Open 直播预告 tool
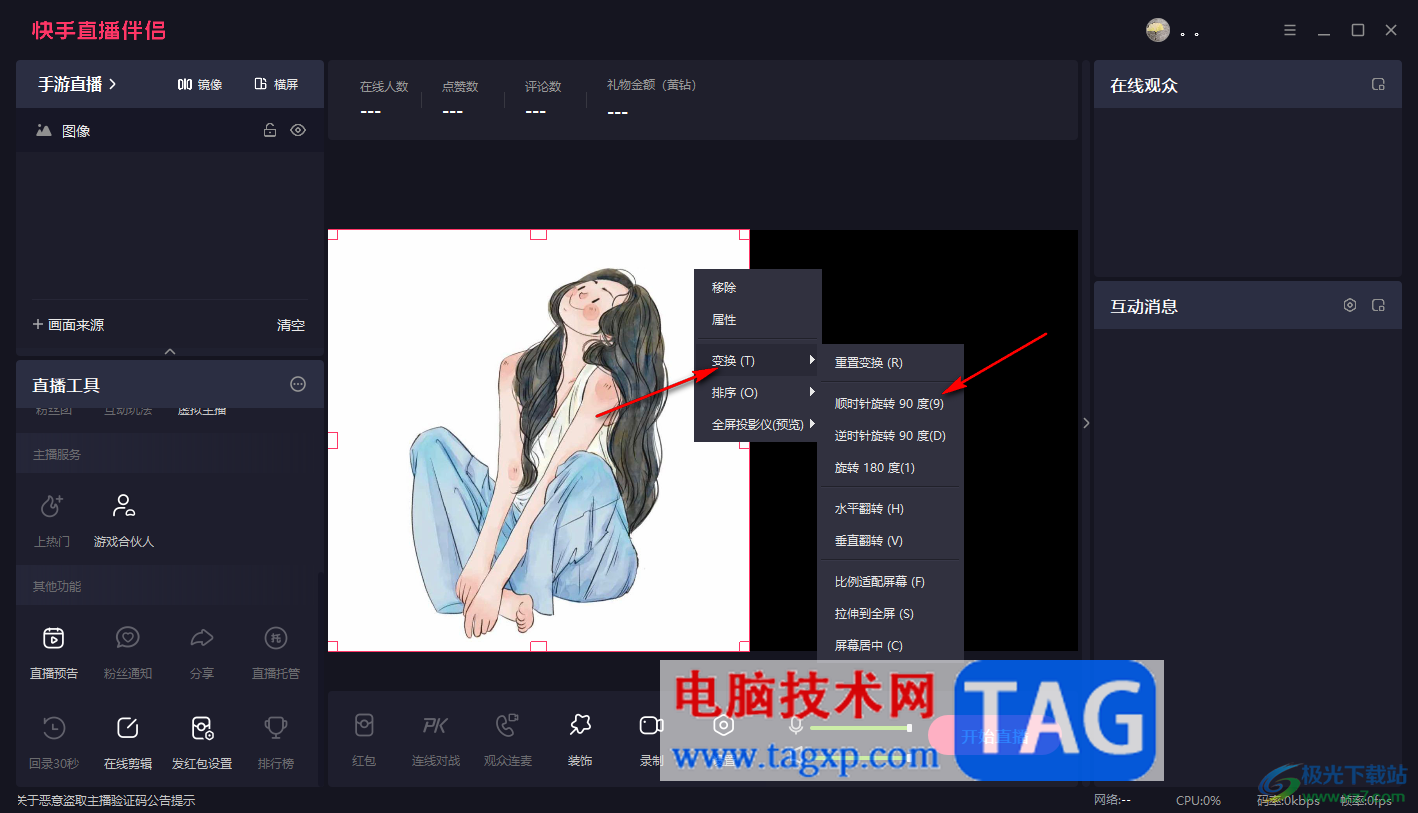Screen dimensions: 1418x813 [x=54, y=652]
